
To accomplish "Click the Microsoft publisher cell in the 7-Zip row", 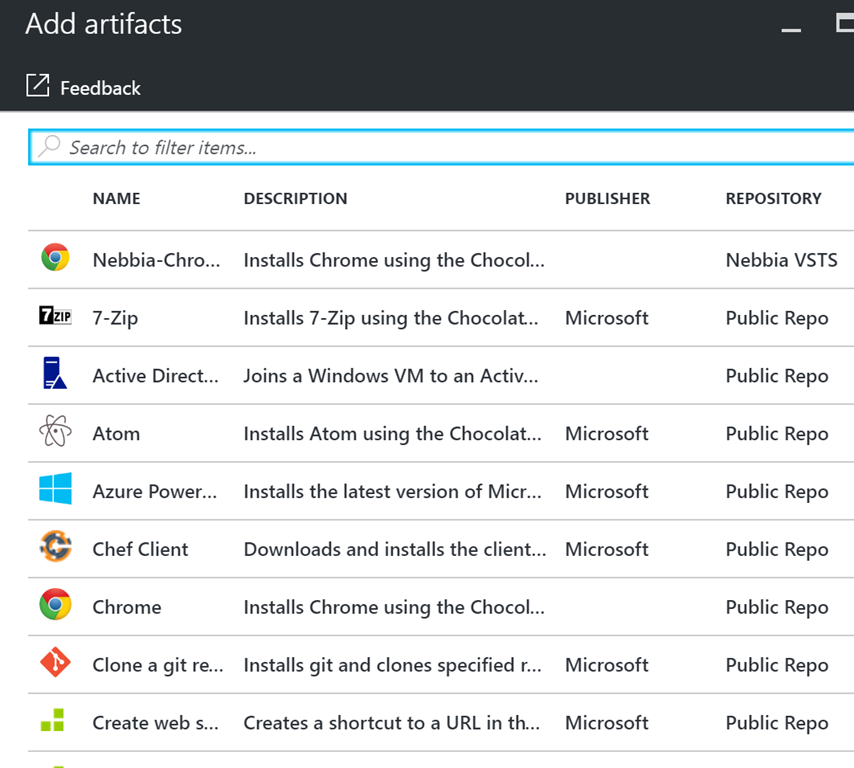I will click(607, 318).
